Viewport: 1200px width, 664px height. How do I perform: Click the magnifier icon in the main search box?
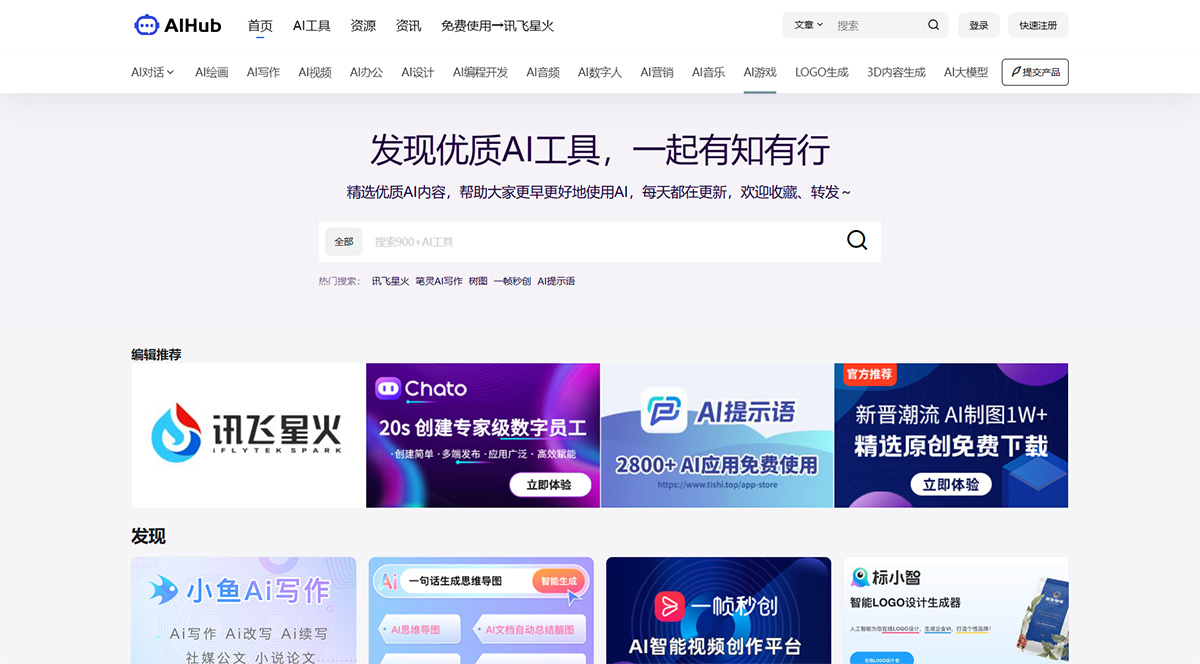point(856,240)
